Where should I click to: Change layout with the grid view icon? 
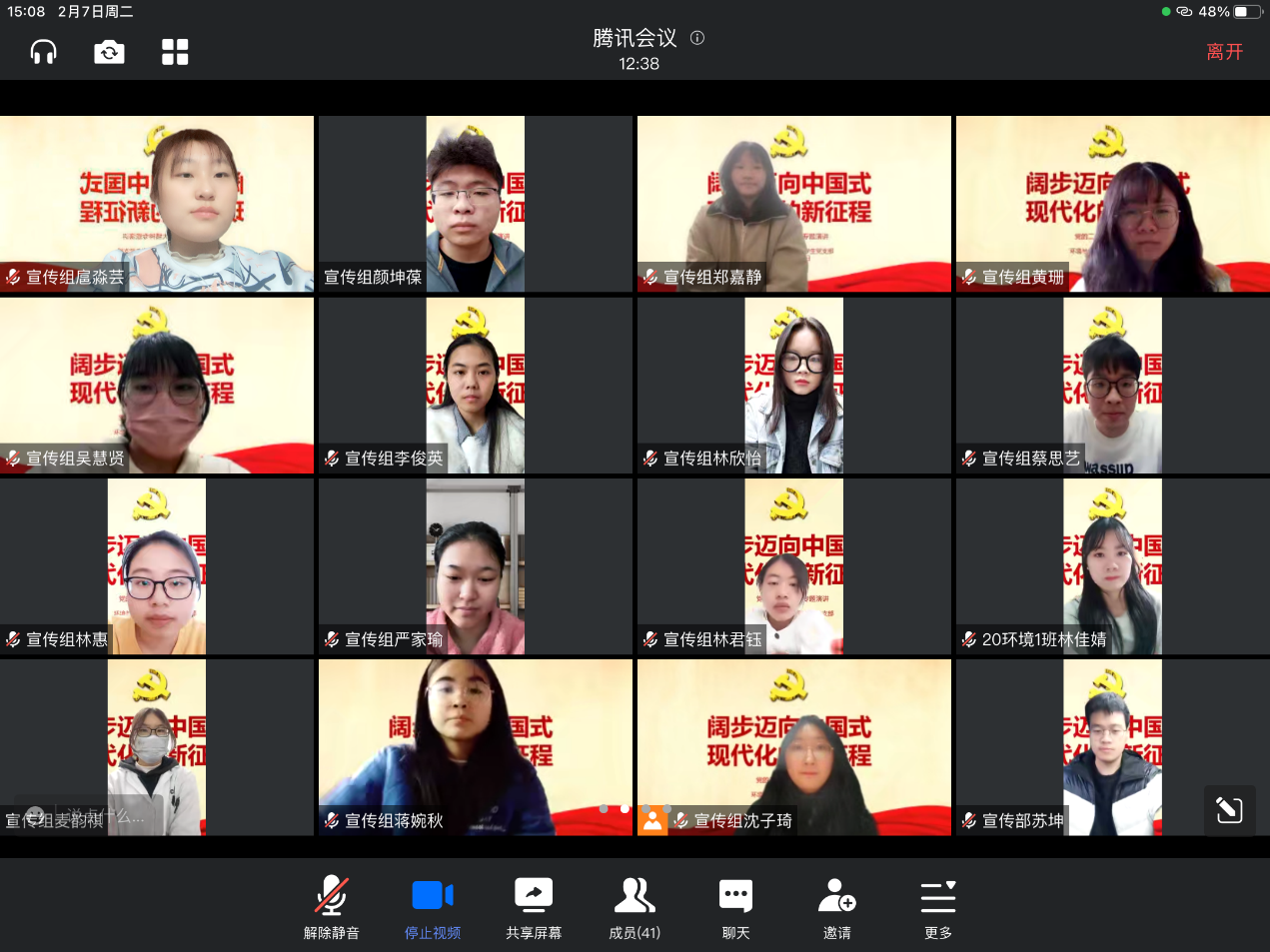click(x=175, y=52)
